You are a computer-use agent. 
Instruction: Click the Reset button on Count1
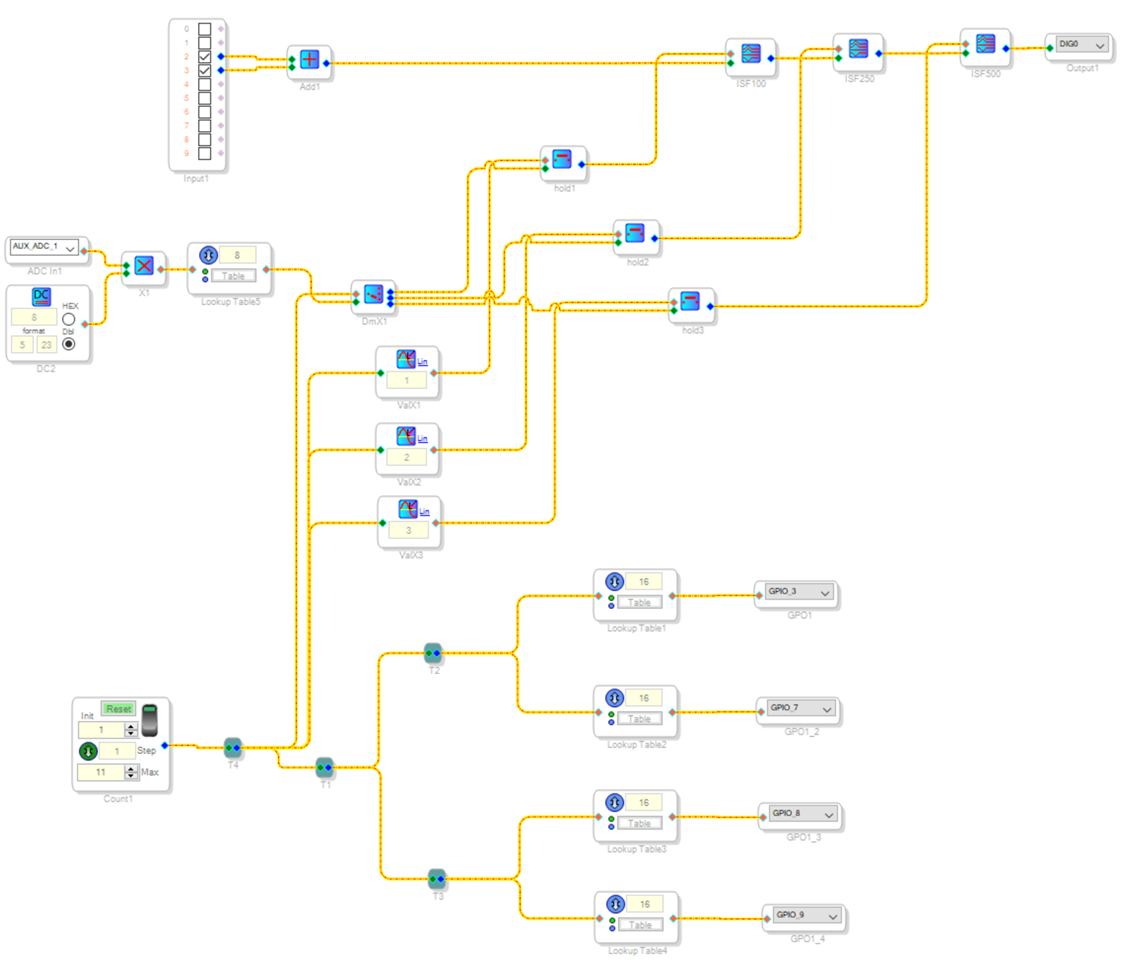click(119, 709)
